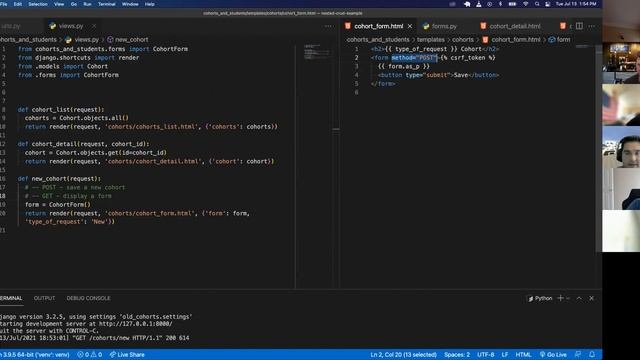Click {{ form.as_p }} line
The image size is (640, 360).
(404, 66)
